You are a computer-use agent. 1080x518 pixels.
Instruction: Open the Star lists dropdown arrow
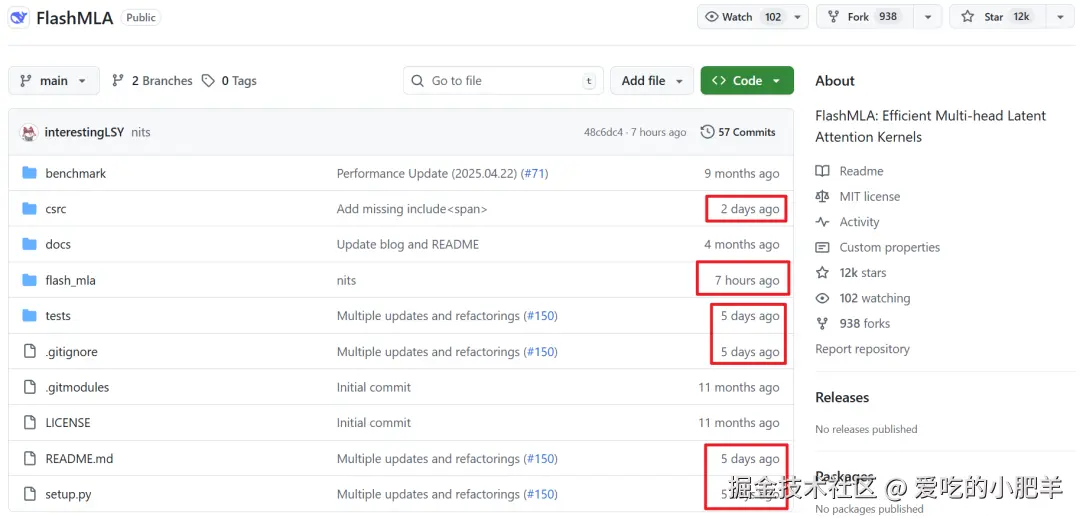click(1060, 17)
